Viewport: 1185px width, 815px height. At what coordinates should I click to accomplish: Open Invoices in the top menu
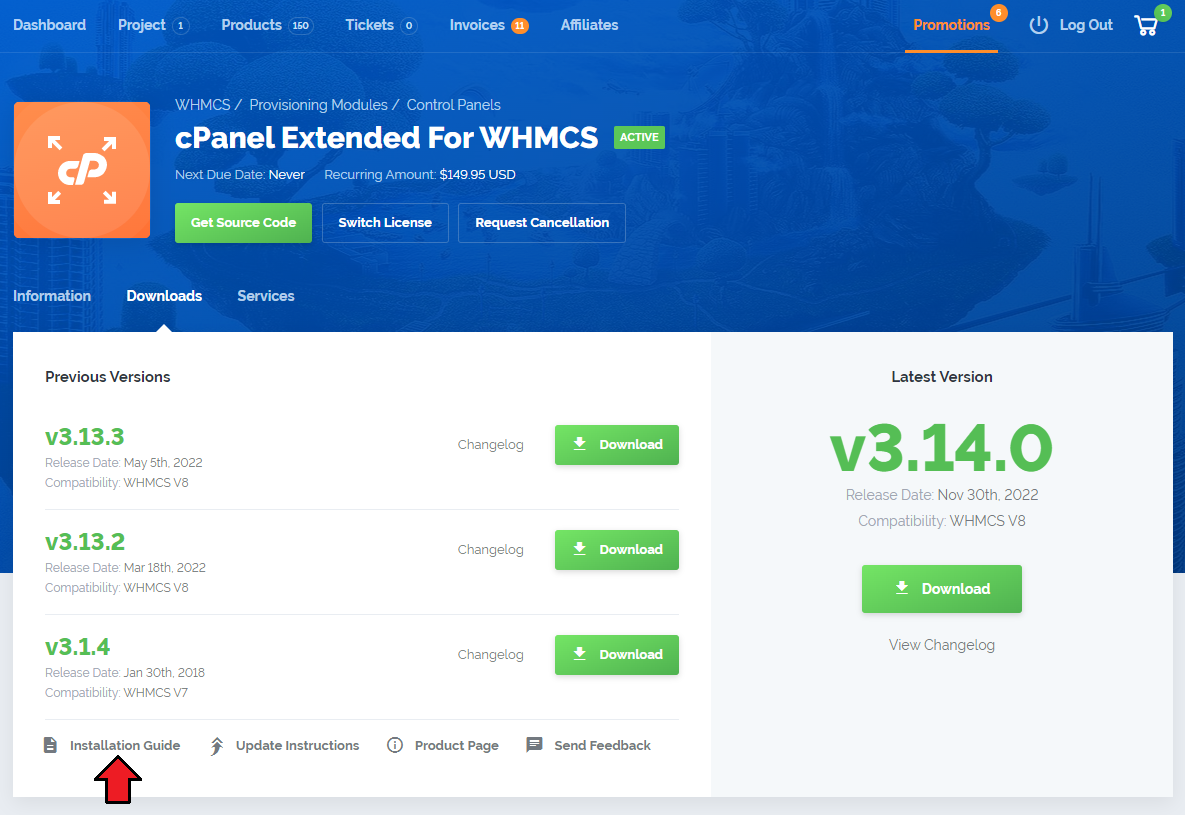tap(477, 25)
